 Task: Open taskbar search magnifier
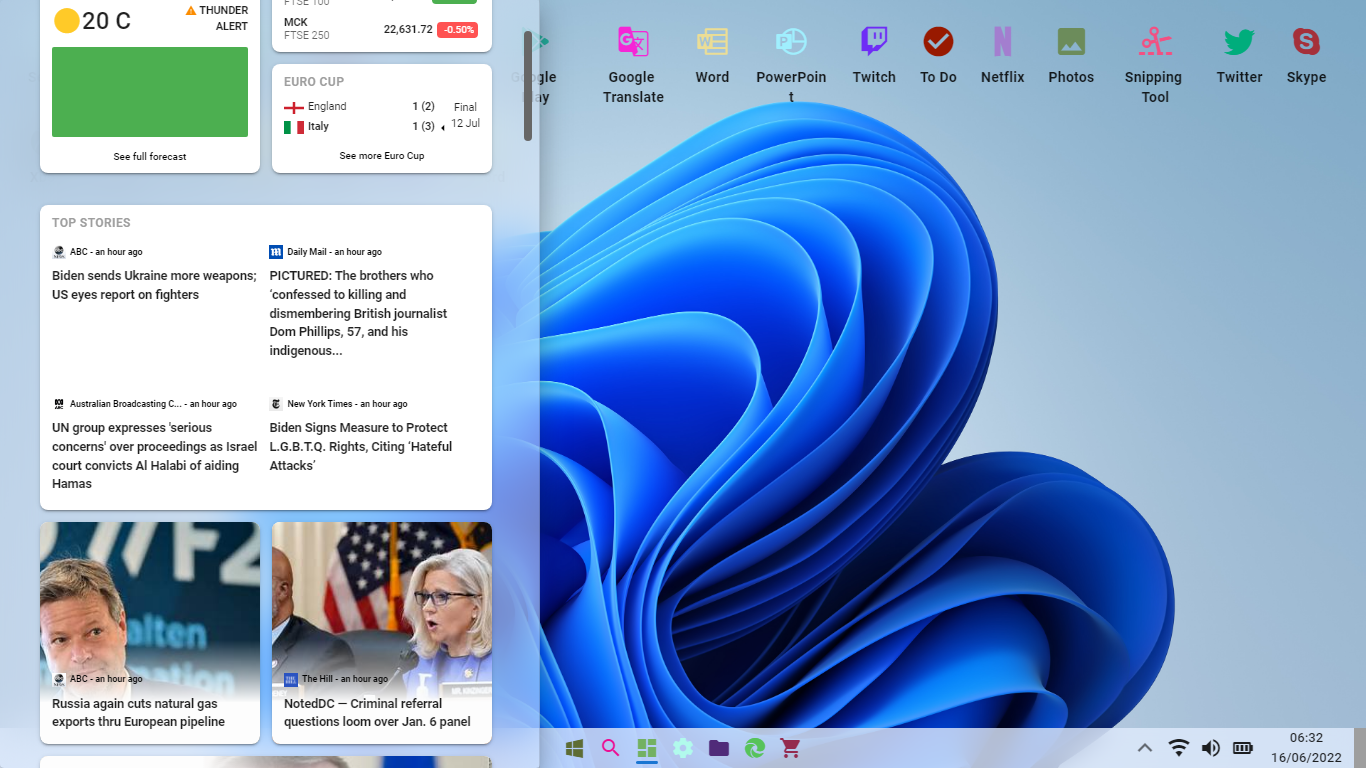pyautogui.click(x=610, y=748)
